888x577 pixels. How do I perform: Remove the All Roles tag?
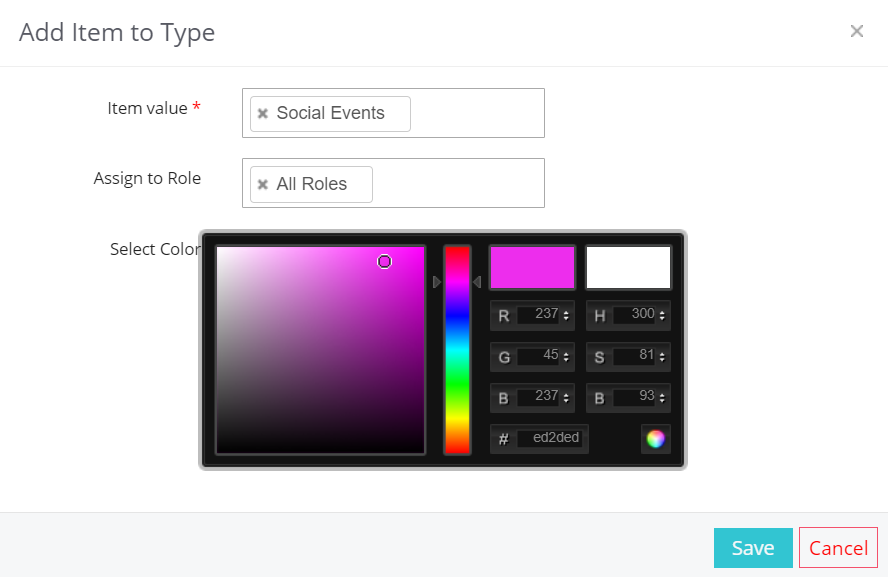[x=262, y=185]
